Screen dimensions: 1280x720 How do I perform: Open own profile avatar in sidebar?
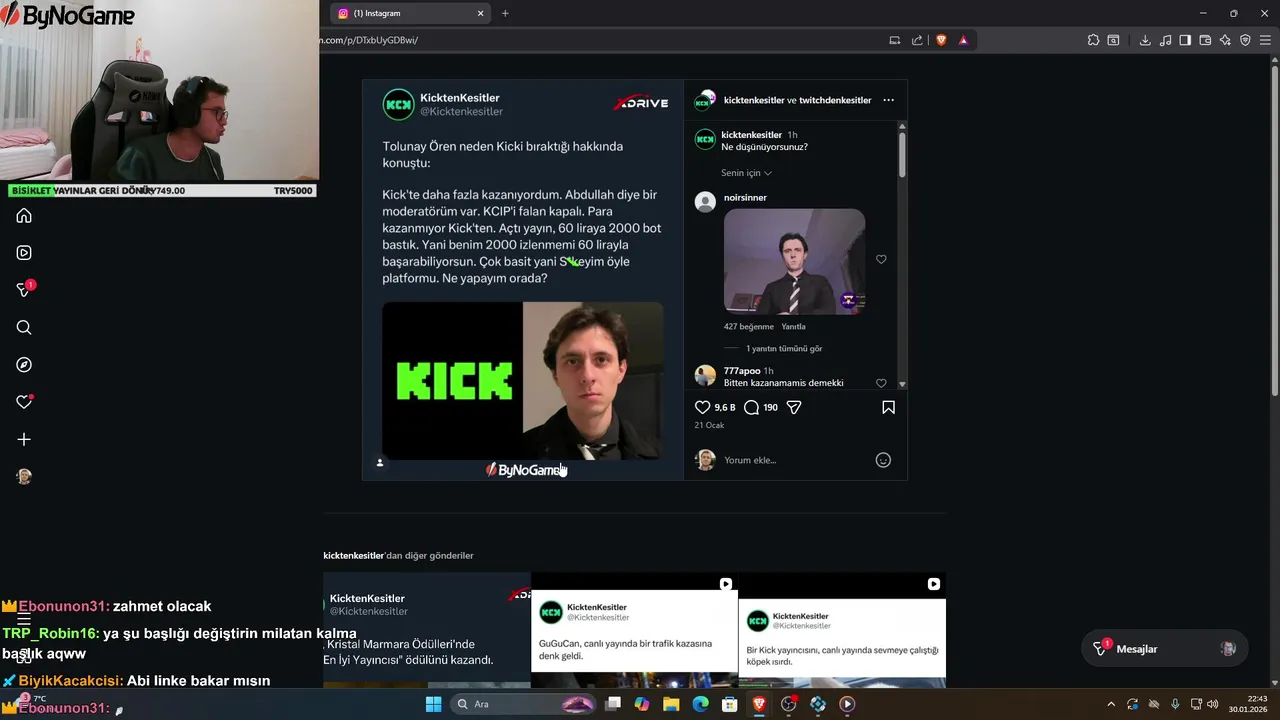coord(24,476)
